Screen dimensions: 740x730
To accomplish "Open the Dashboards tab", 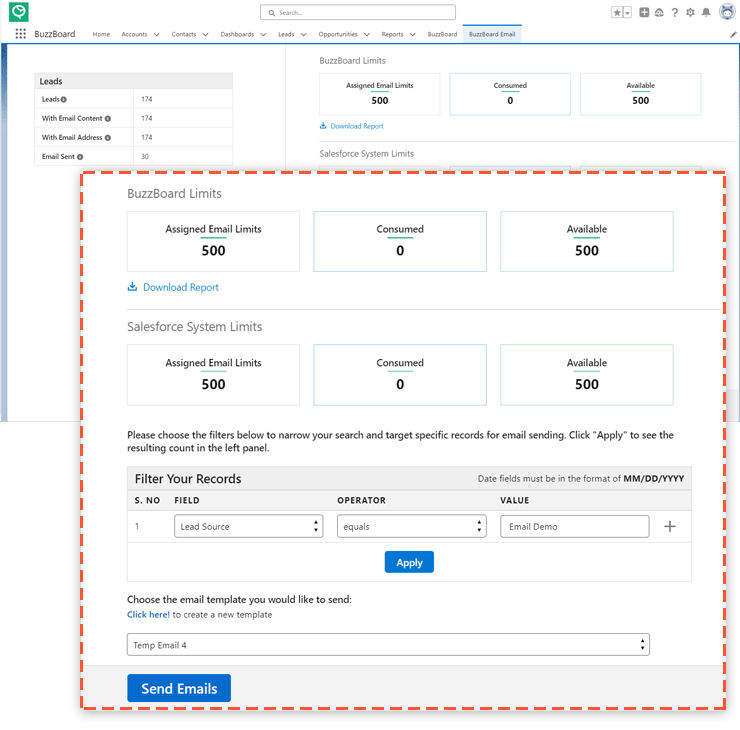I will click(237, 34).
